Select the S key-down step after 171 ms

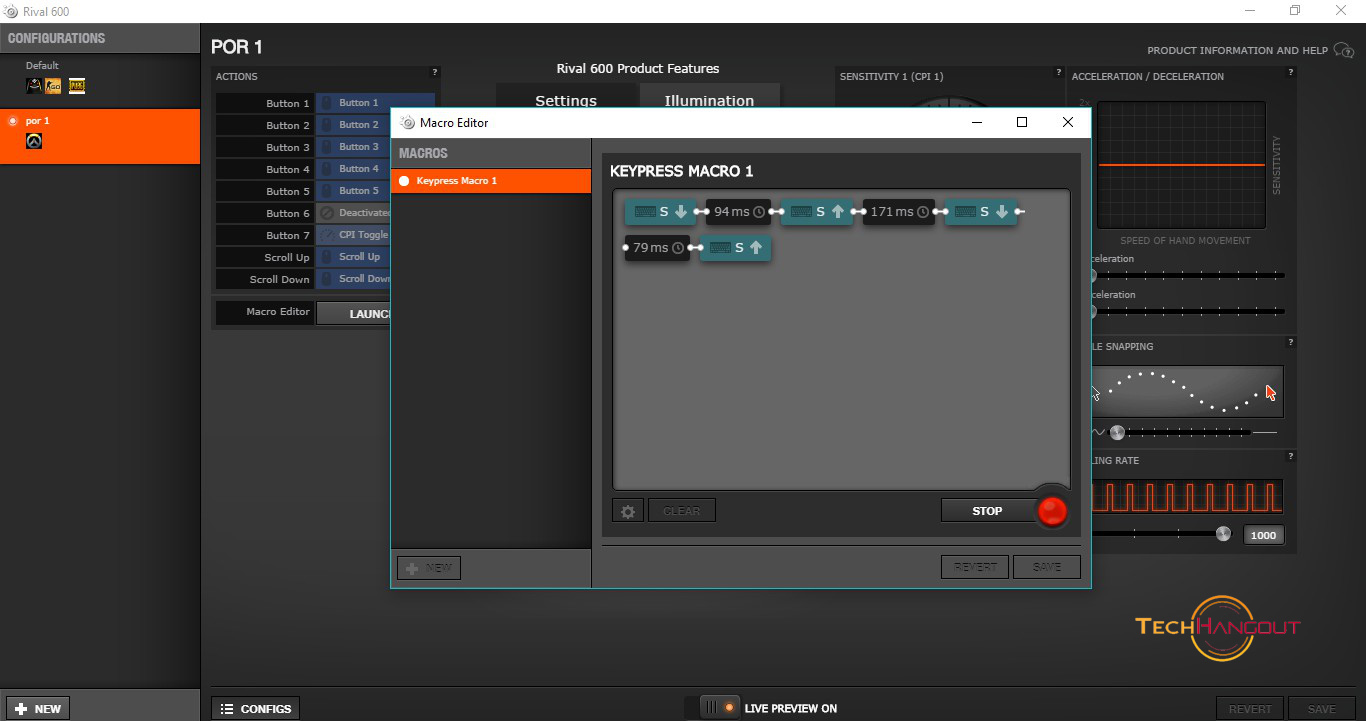click(981, 212)
